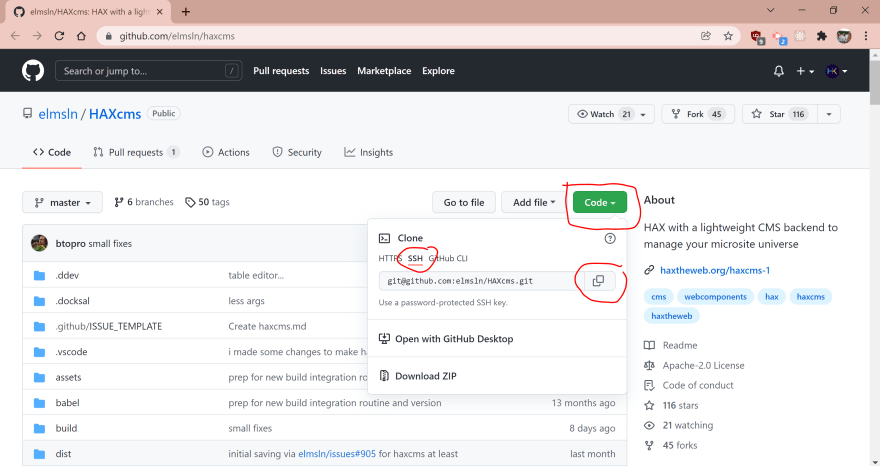Click the SSH clone URL text field

tap(482, 280)
